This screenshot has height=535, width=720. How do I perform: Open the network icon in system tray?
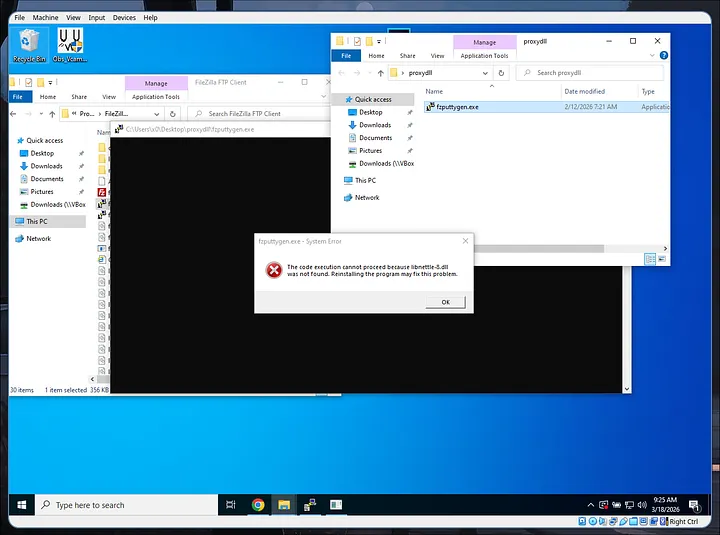tap(630, 505)
